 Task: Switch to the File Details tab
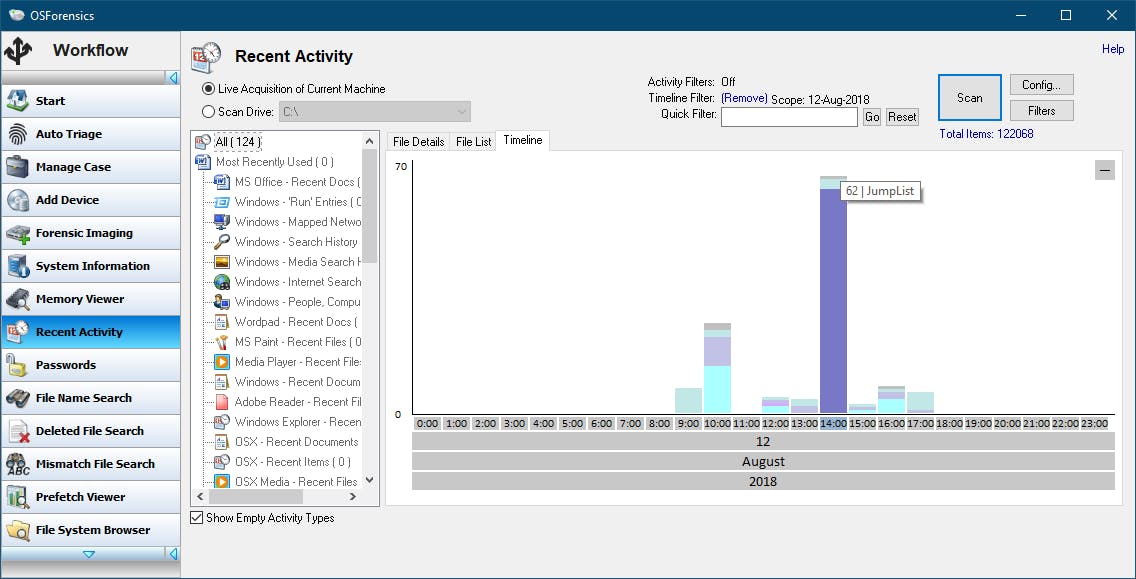tap(418, 142)
